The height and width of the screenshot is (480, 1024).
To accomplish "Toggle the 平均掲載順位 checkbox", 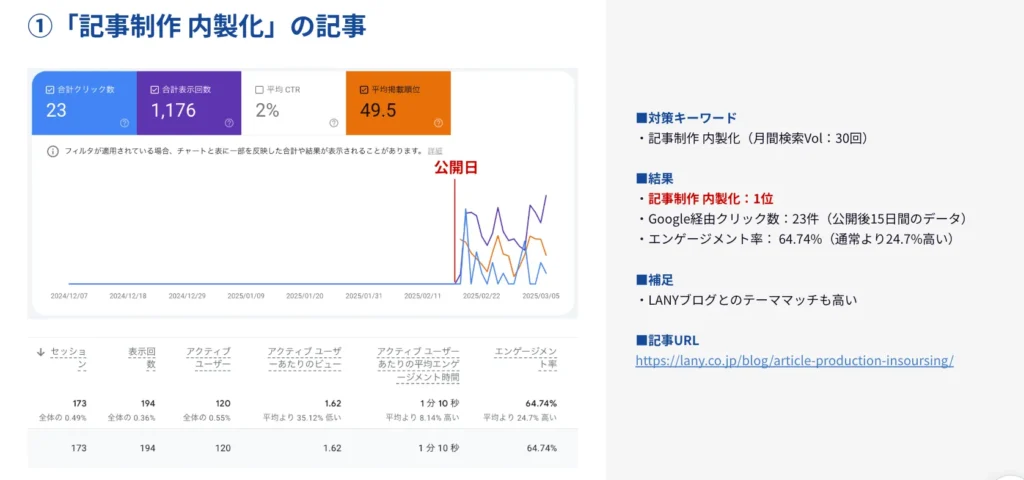I will [x=364, y=89].
